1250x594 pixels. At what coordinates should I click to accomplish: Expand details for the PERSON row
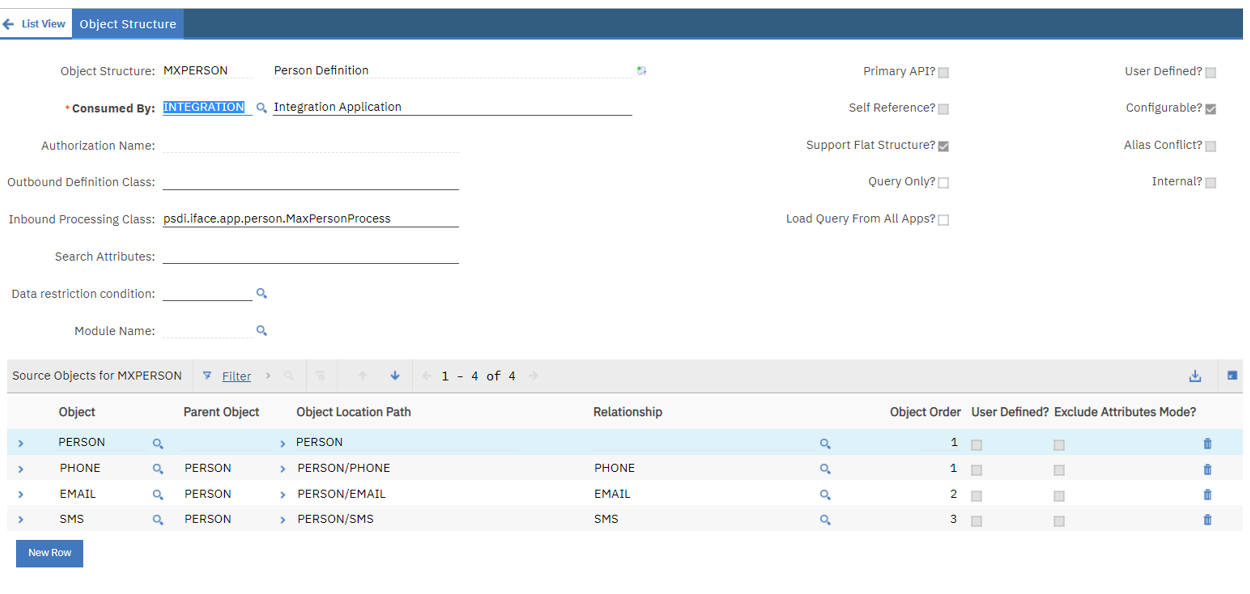coord(20,441)
